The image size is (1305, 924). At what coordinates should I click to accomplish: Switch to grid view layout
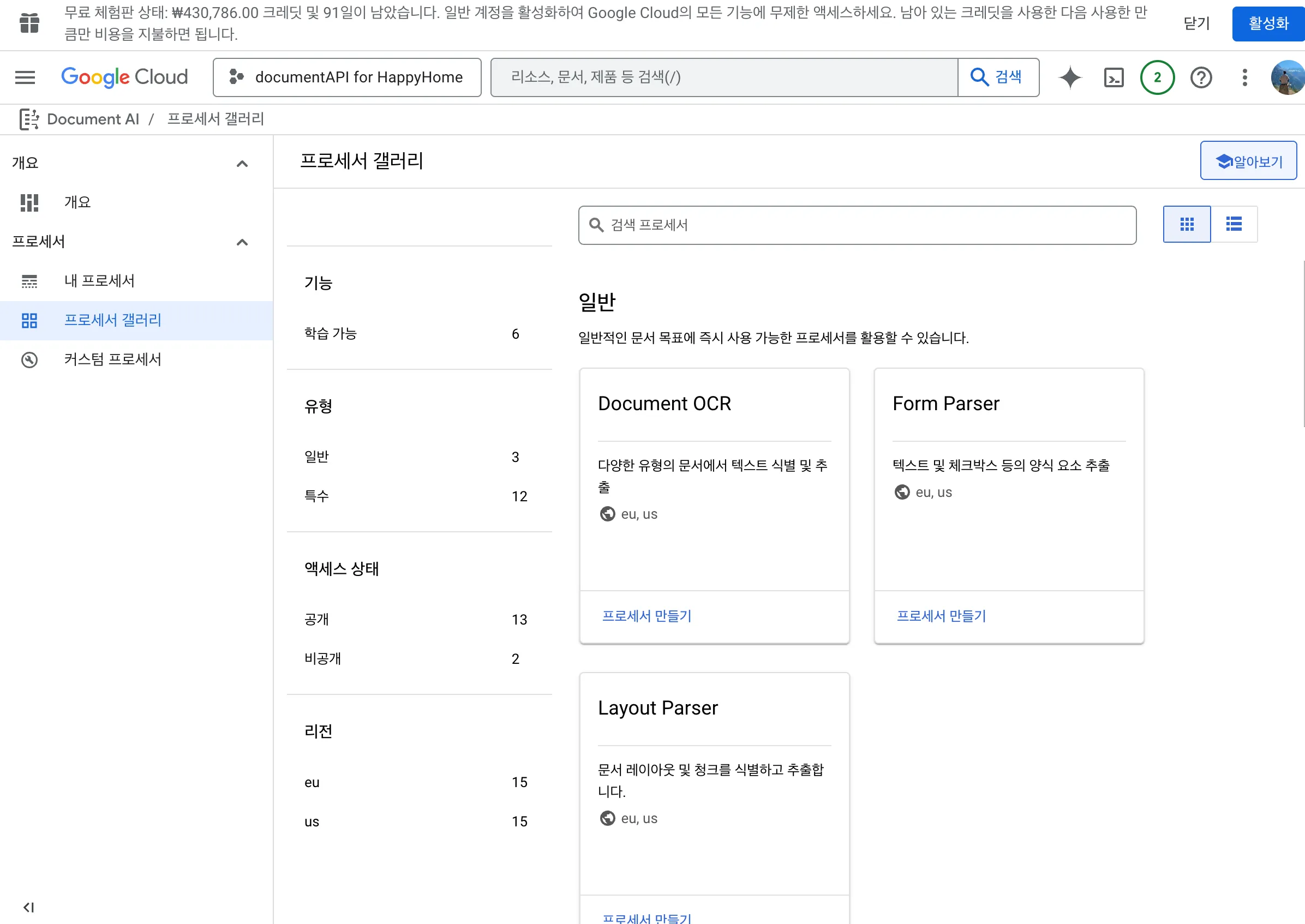point(1187,224)
